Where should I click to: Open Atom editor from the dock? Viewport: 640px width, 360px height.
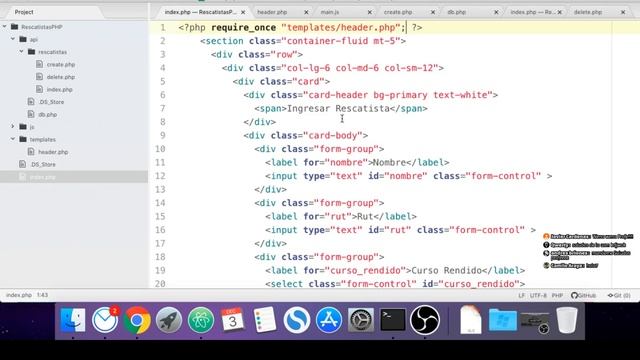click(201, 320)
